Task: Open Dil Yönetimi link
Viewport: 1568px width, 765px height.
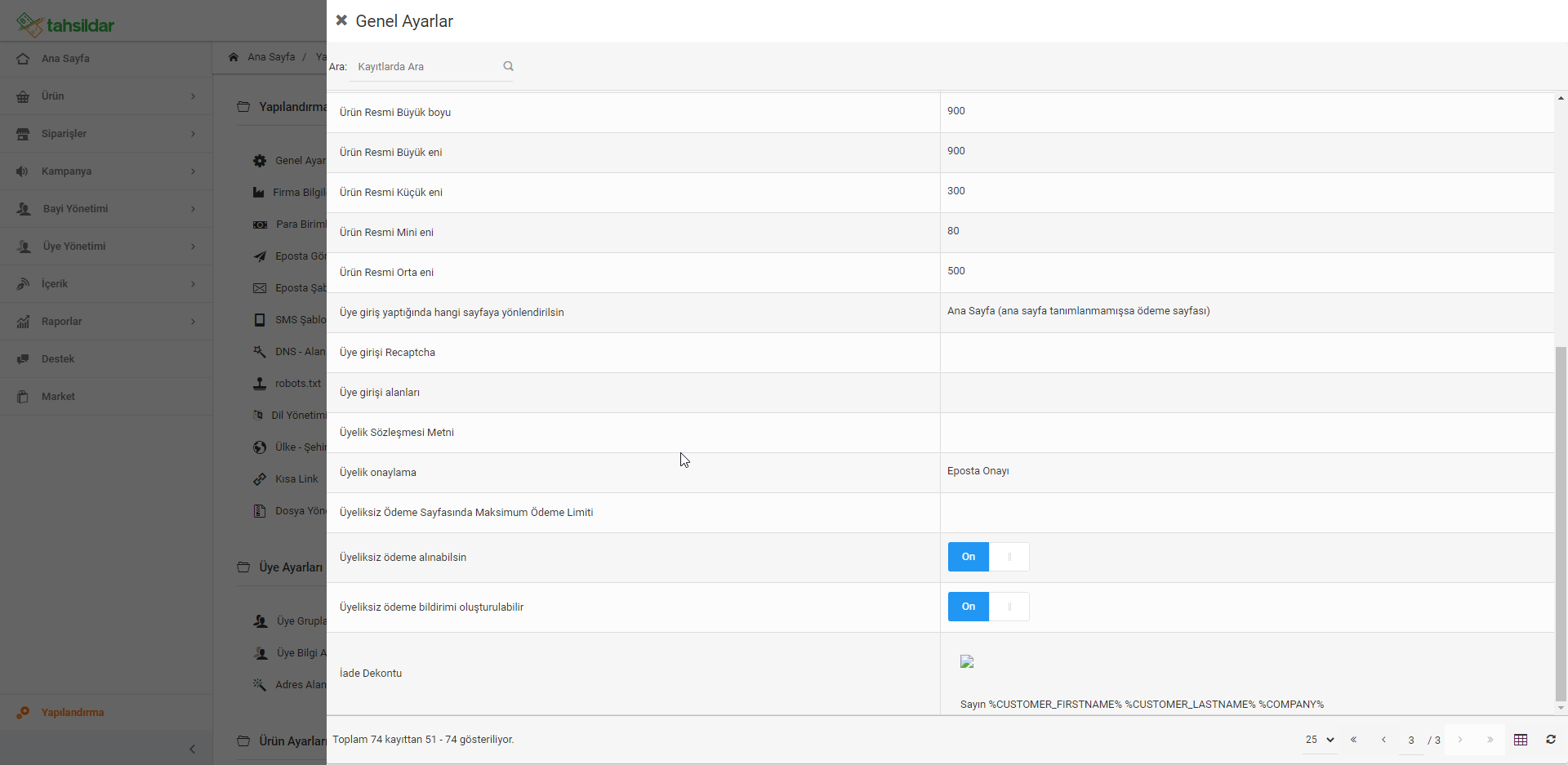Action: (298, 416)
